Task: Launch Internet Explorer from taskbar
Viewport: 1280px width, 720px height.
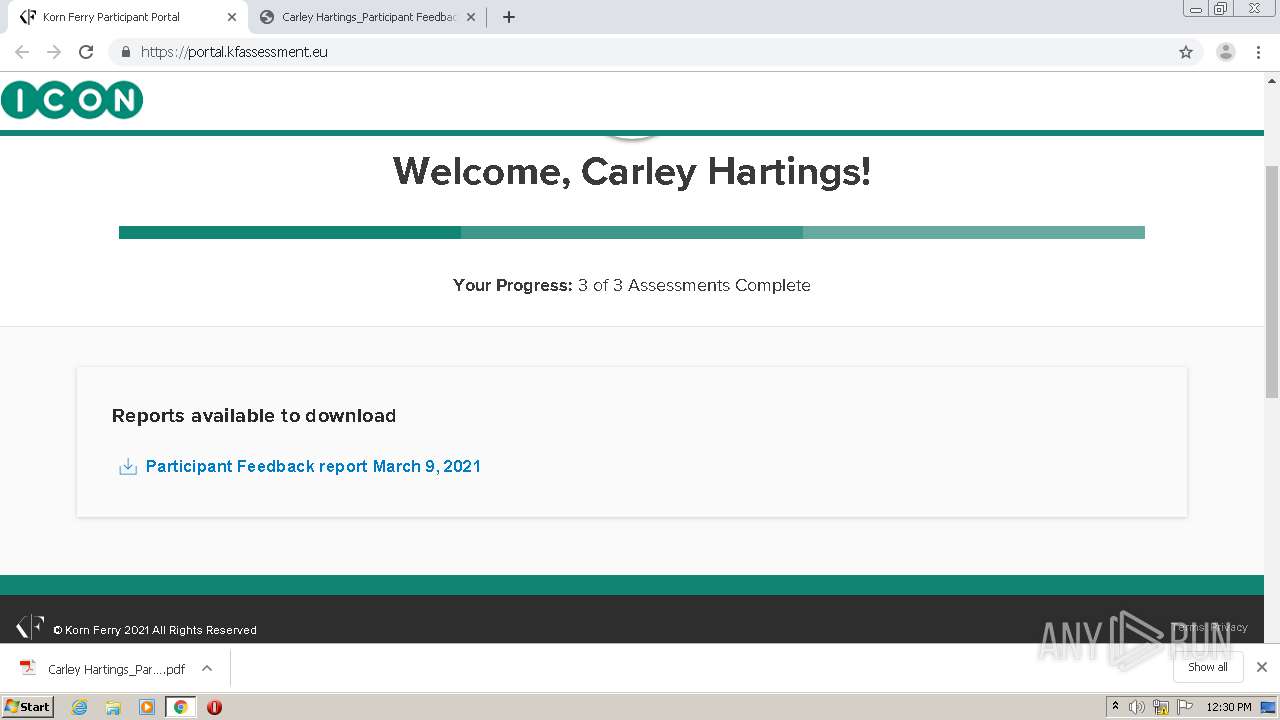Action: click(x=80, y=707)
